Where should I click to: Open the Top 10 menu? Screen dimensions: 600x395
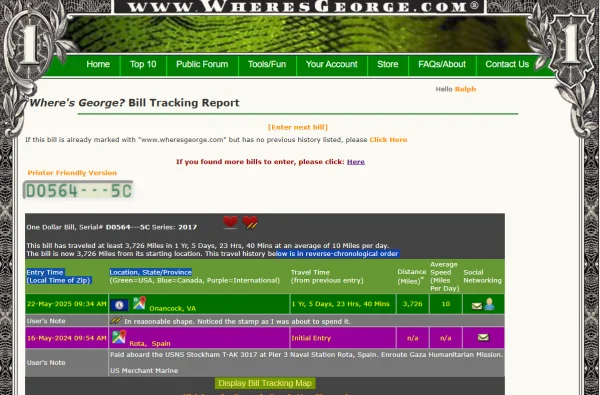point(143,64)
